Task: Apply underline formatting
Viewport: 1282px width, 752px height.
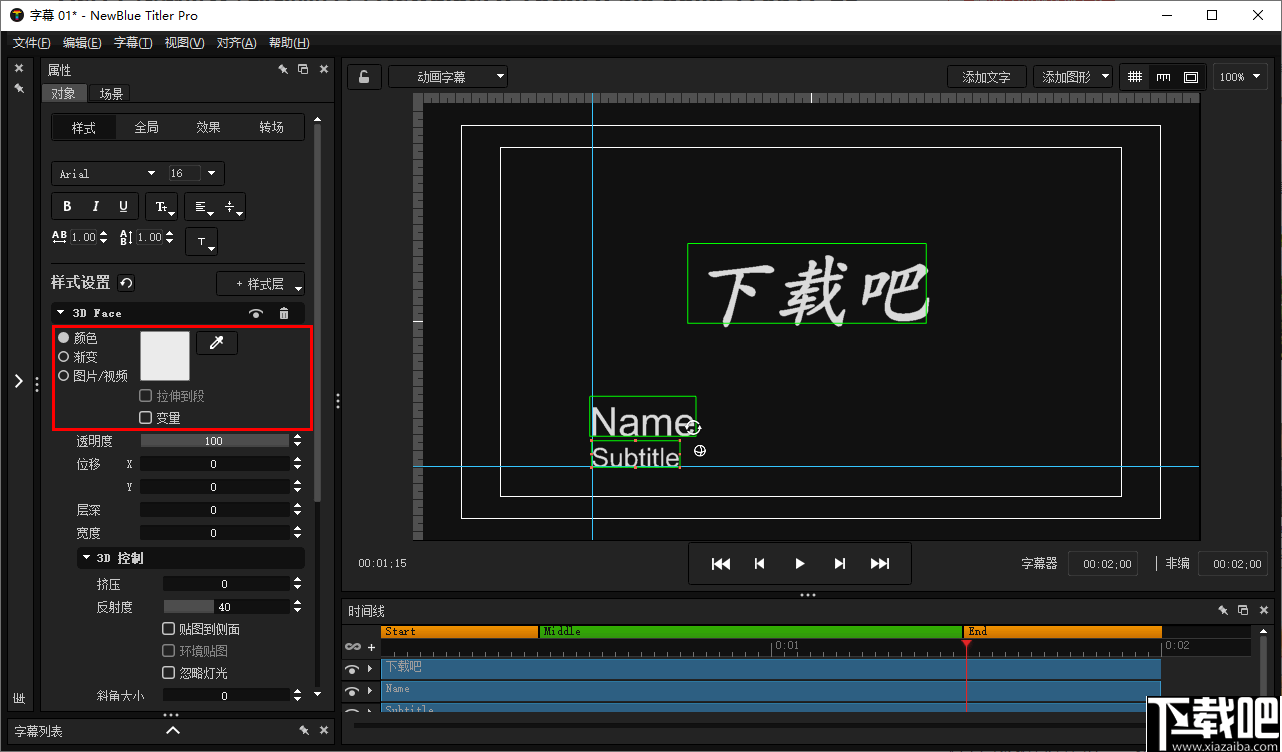Action: click(123, 206)
